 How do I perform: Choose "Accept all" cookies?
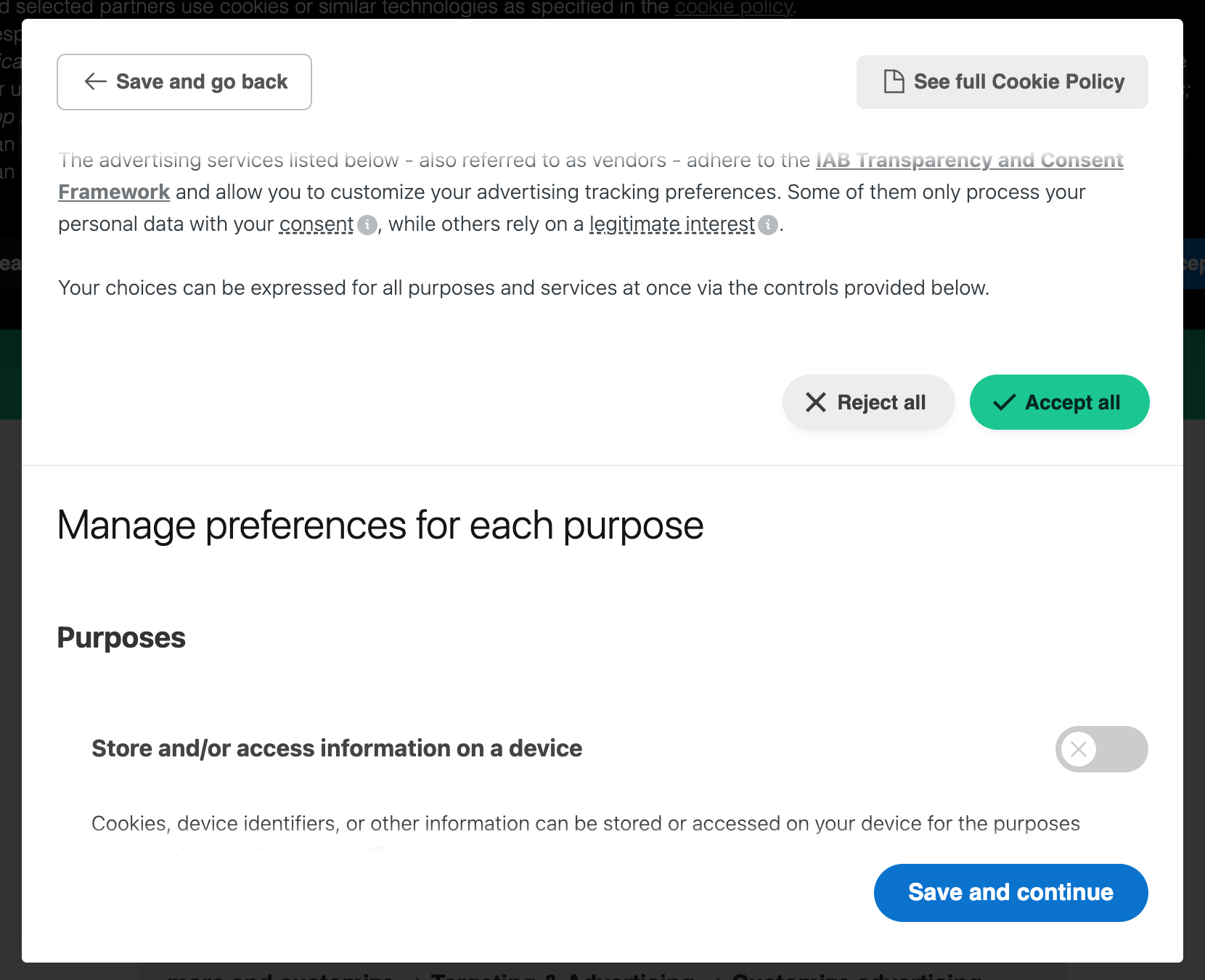tap(1059, 402)
